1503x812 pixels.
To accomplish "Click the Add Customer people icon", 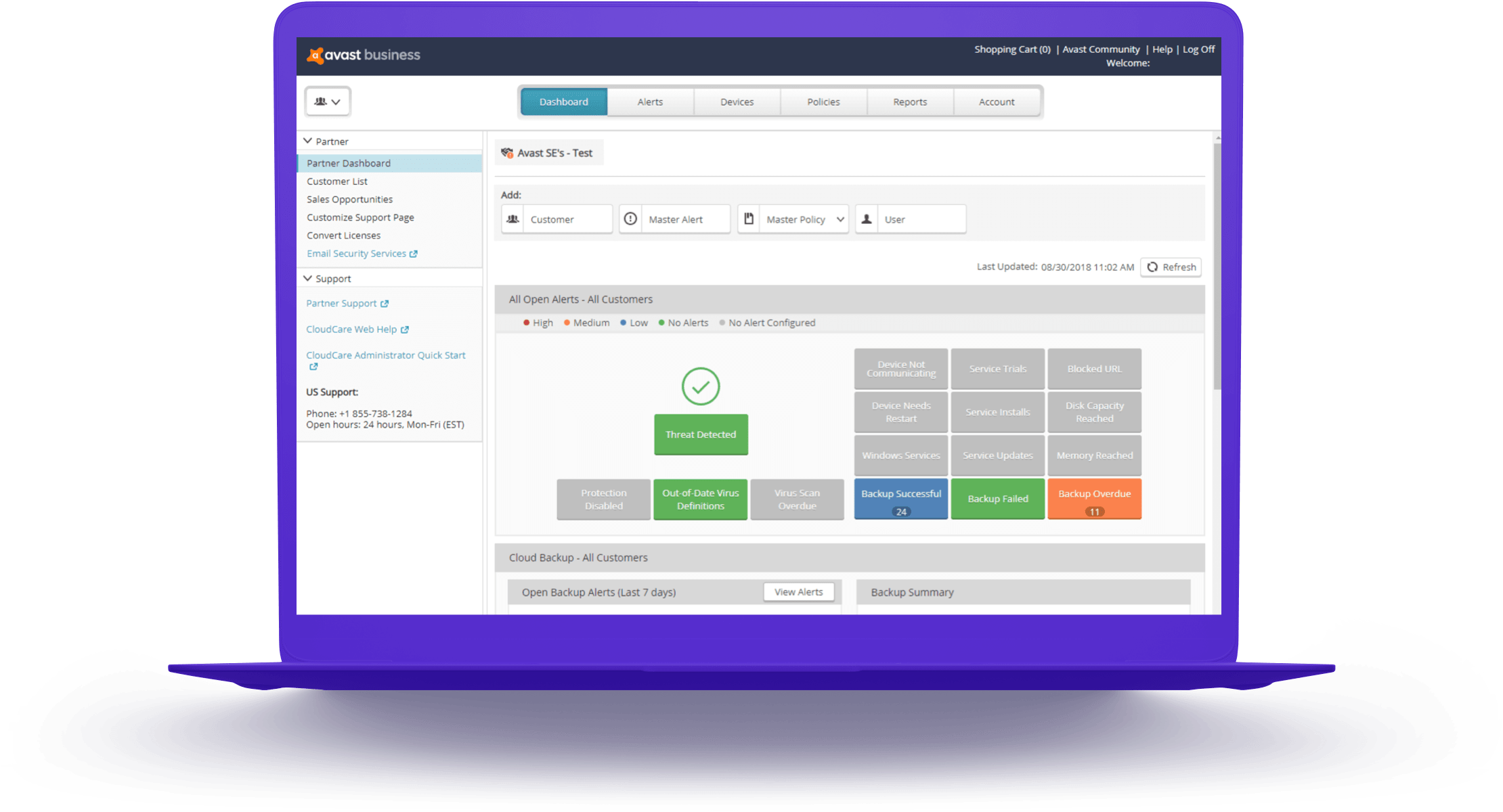I will [x=513, y=219].
